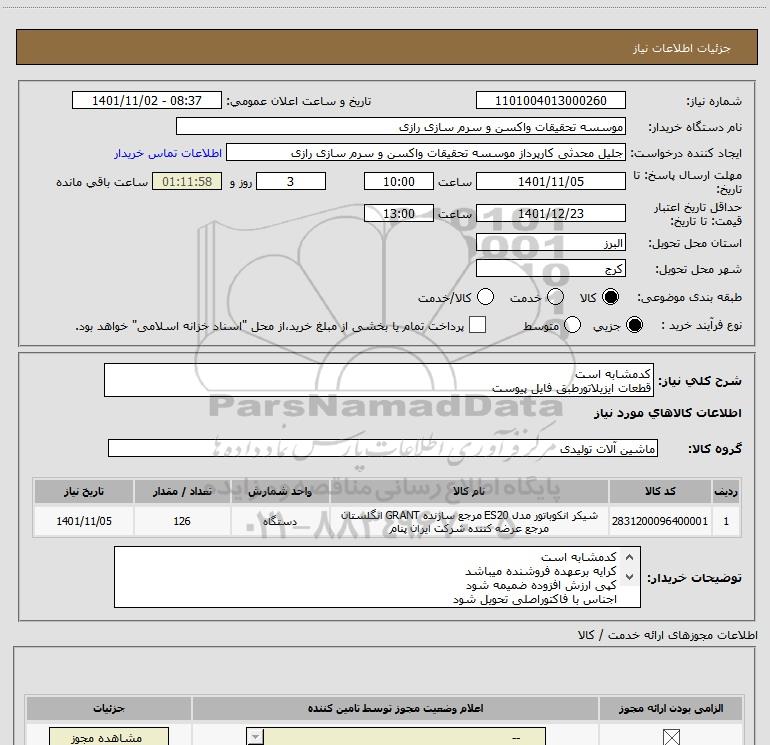Click the scroll up arrow in buyer notes
The width and height of the screenshot is (770, 745).
[629, 557]
